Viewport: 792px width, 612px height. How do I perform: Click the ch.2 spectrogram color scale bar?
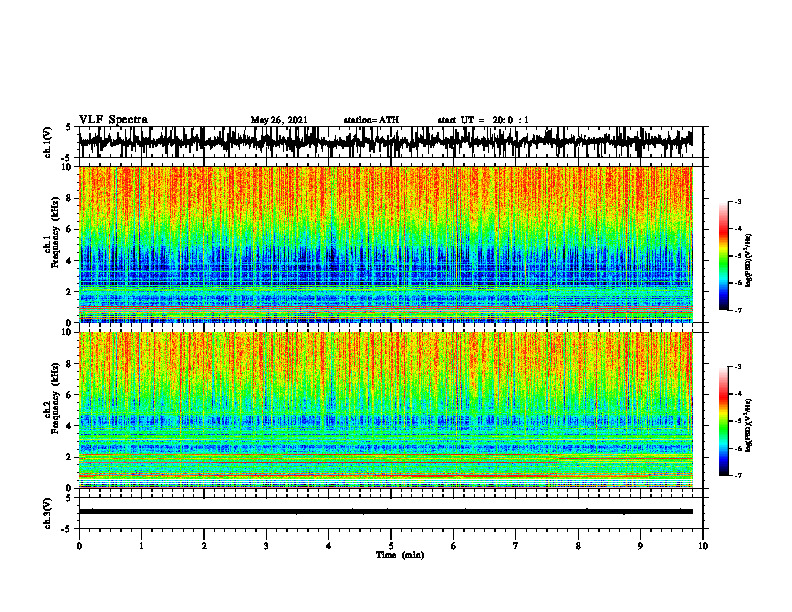click(x=724, y=421)
